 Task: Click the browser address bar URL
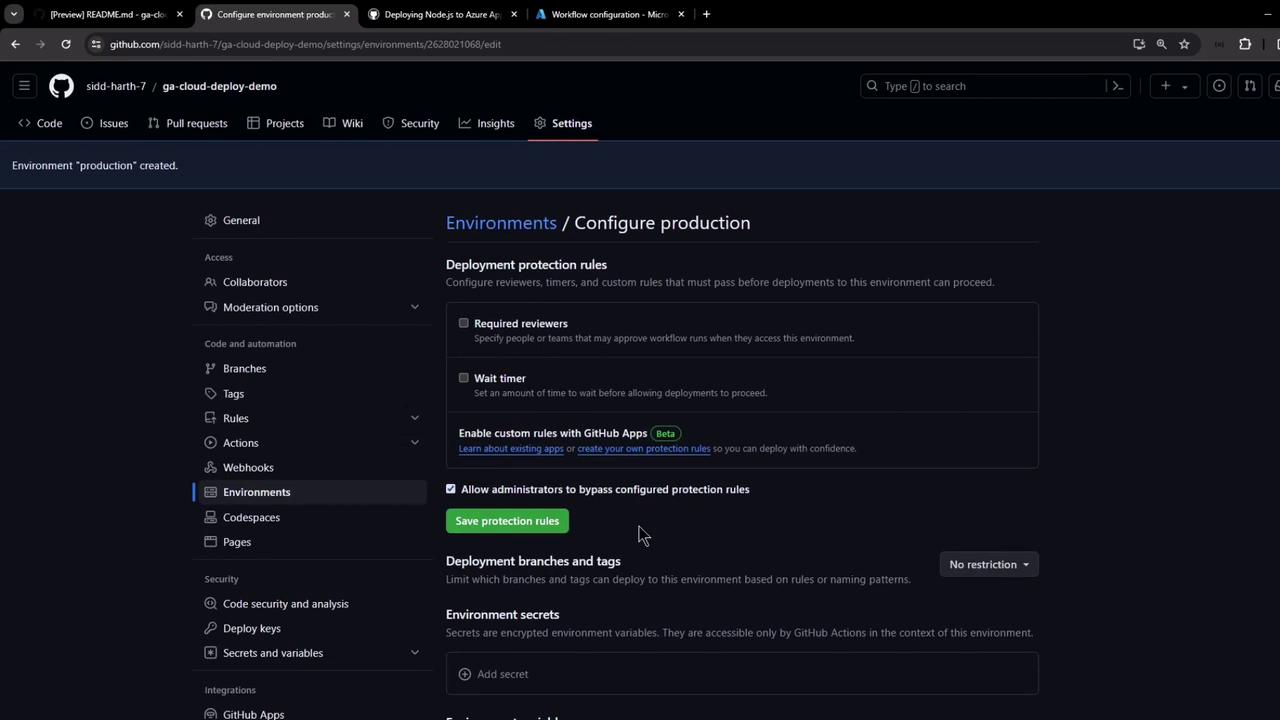click(305, 44)
